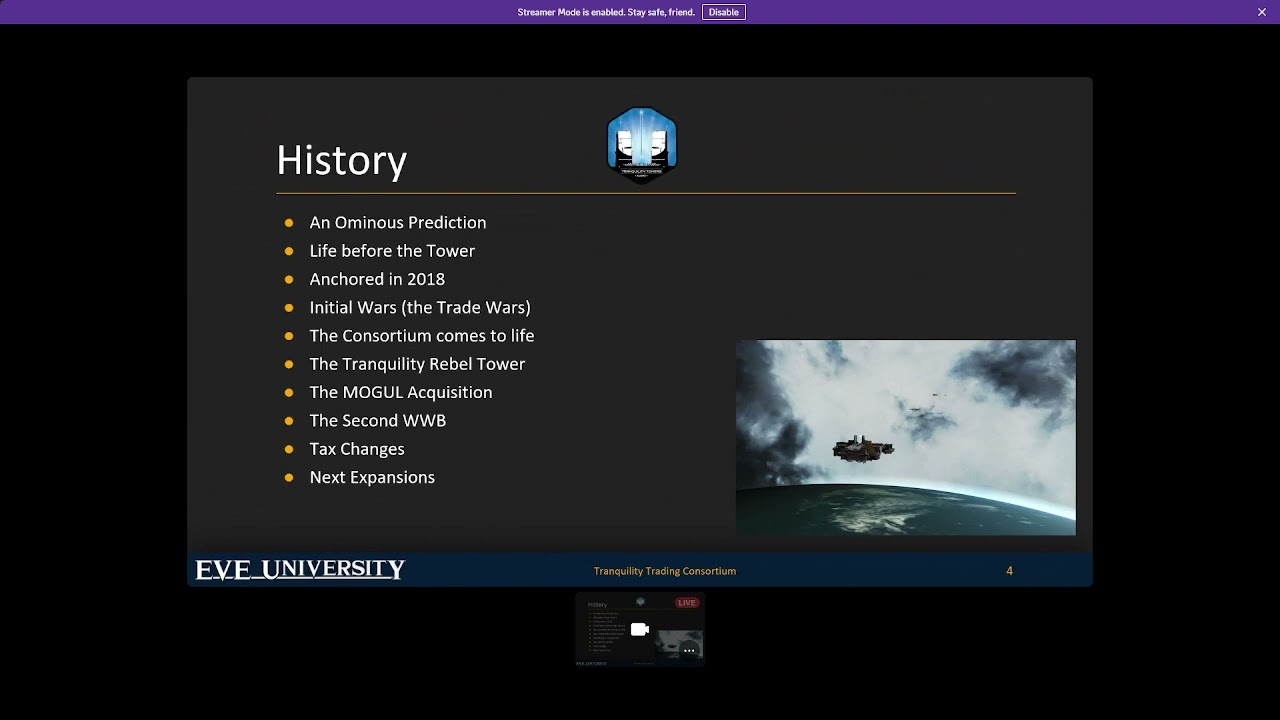The width and height of the screenshot is (1280, 720).
Task: Click "The Second WWB" bullet text
Action: click(x=378, y=421)
